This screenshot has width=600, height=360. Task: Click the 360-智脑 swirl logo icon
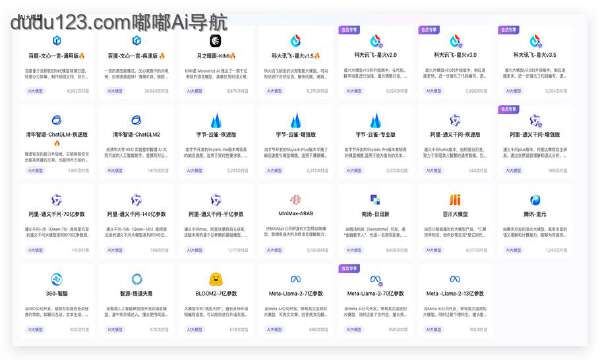click(x=57, y=279)
